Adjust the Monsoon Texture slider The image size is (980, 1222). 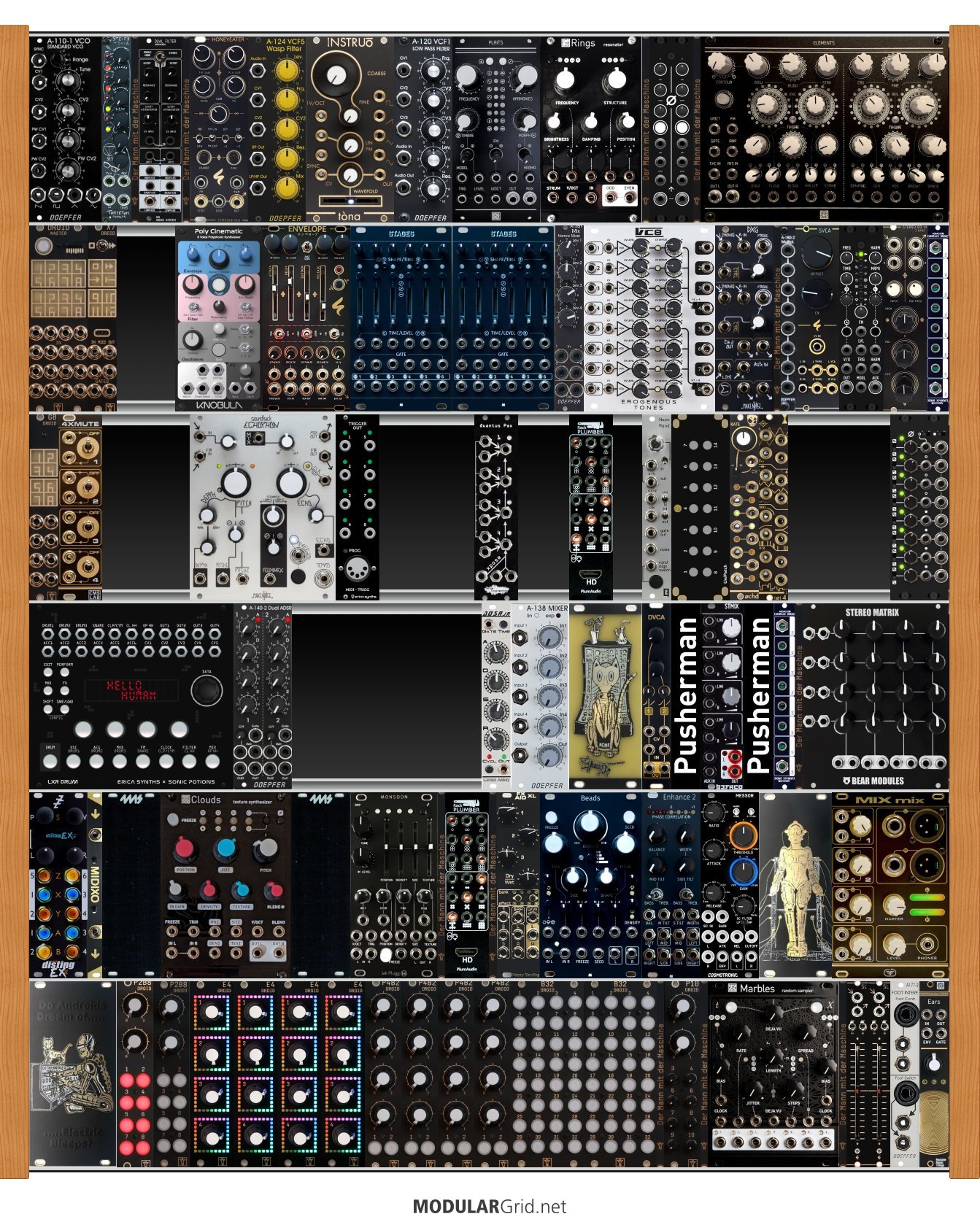(431, 846)
